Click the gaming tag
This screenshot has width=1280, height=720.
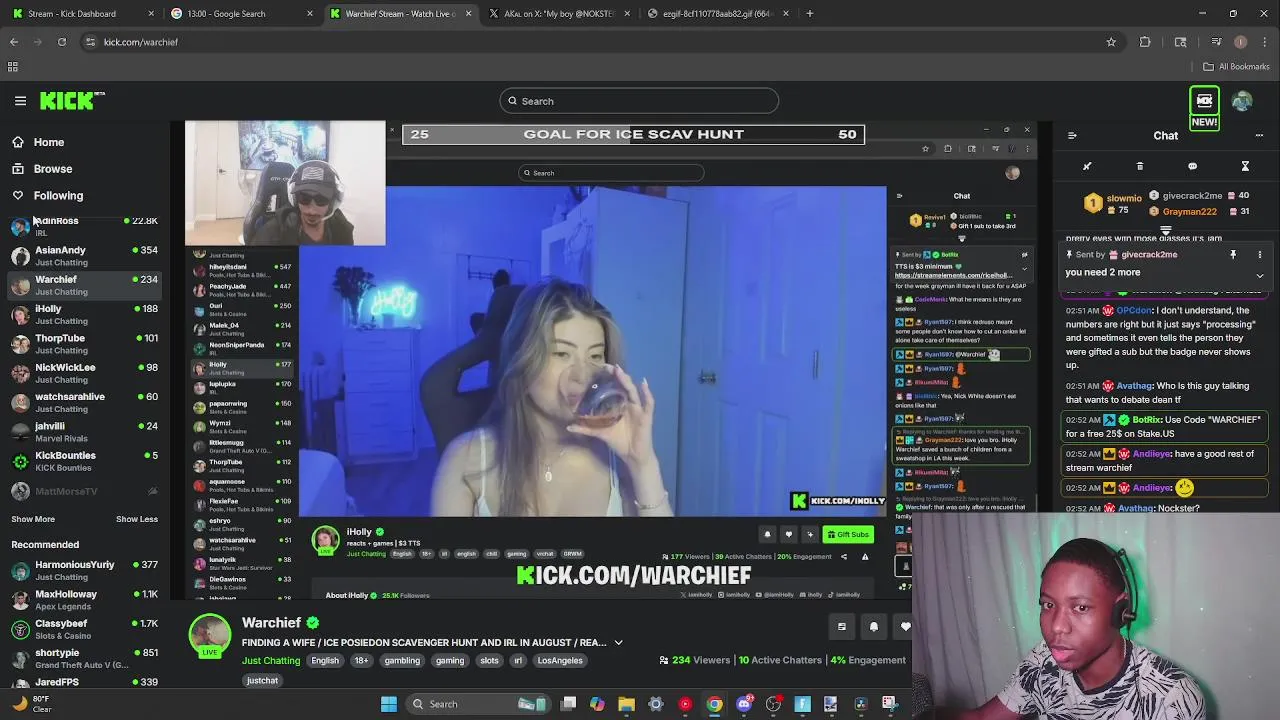(450, 661)
